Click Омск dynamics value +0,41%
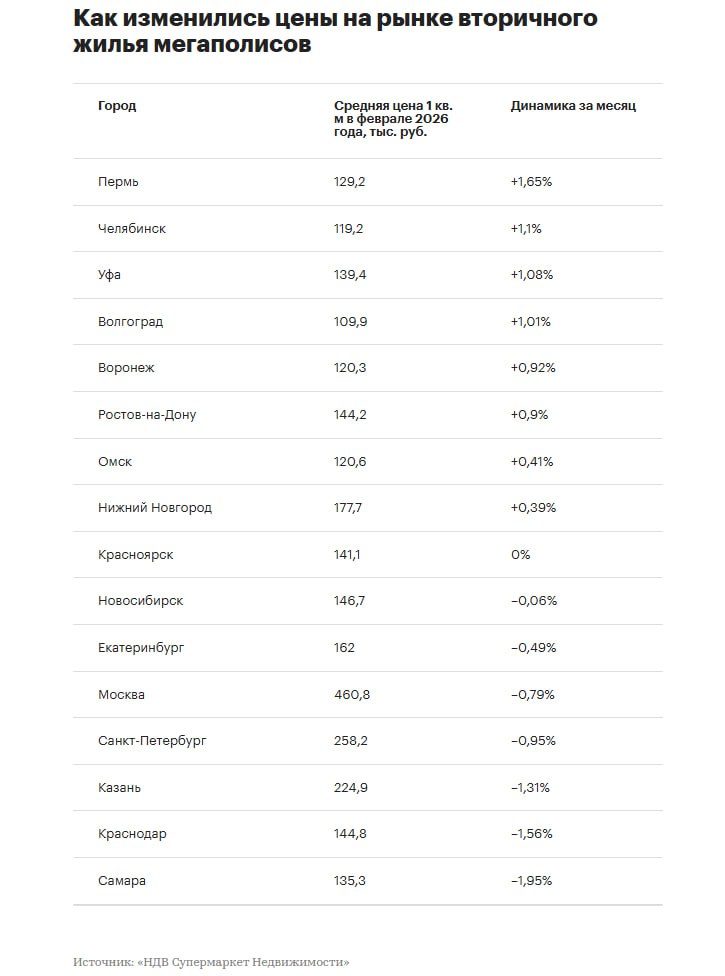 [531, 462]
